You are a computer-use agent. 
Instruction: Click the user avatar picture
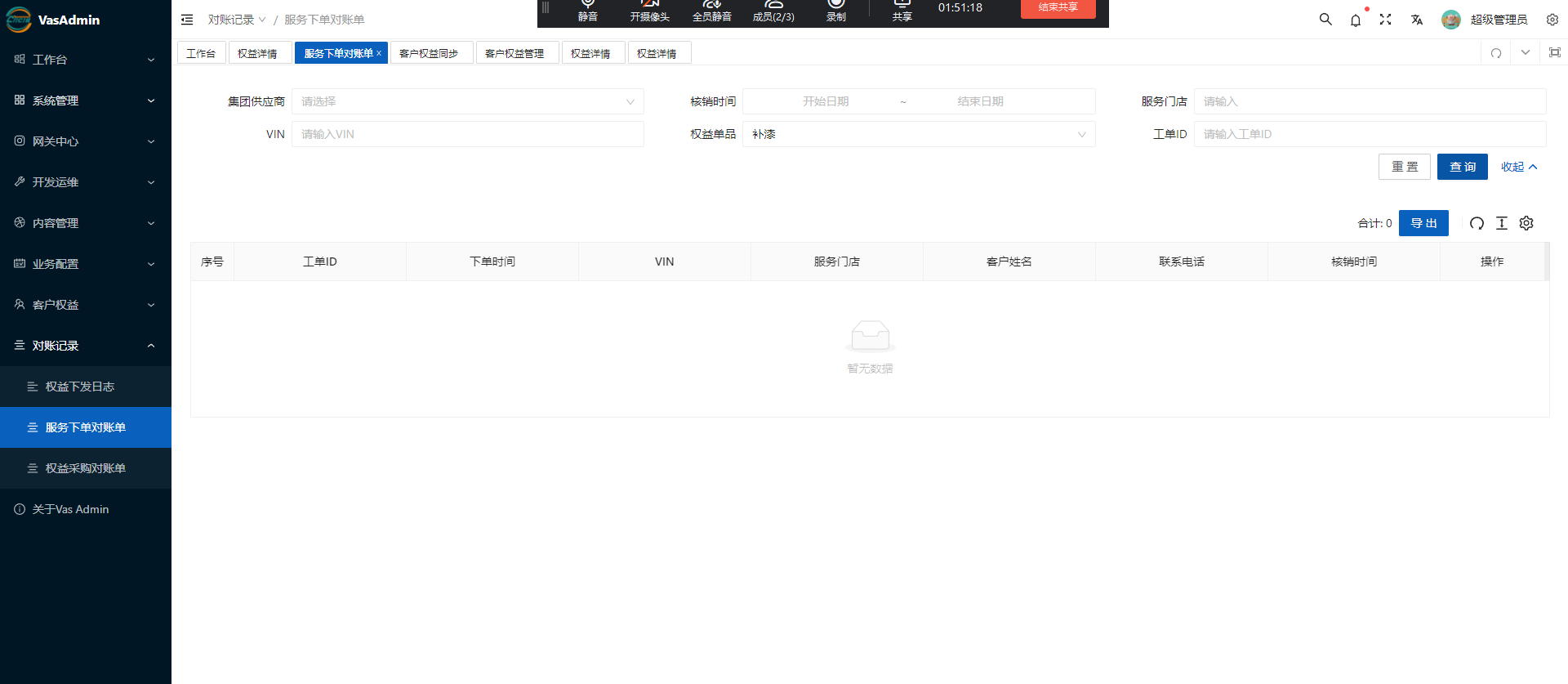coord(1451,20)
